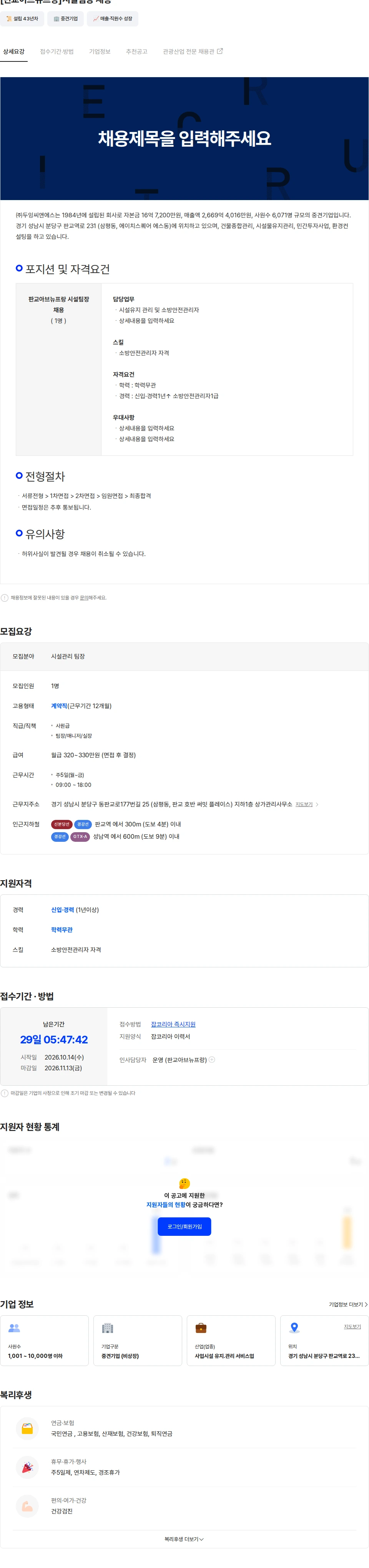Click the 중견기업 (비상장) text
The height and width of the screenshot is (1568, 369).
[x=120, y=1356]
